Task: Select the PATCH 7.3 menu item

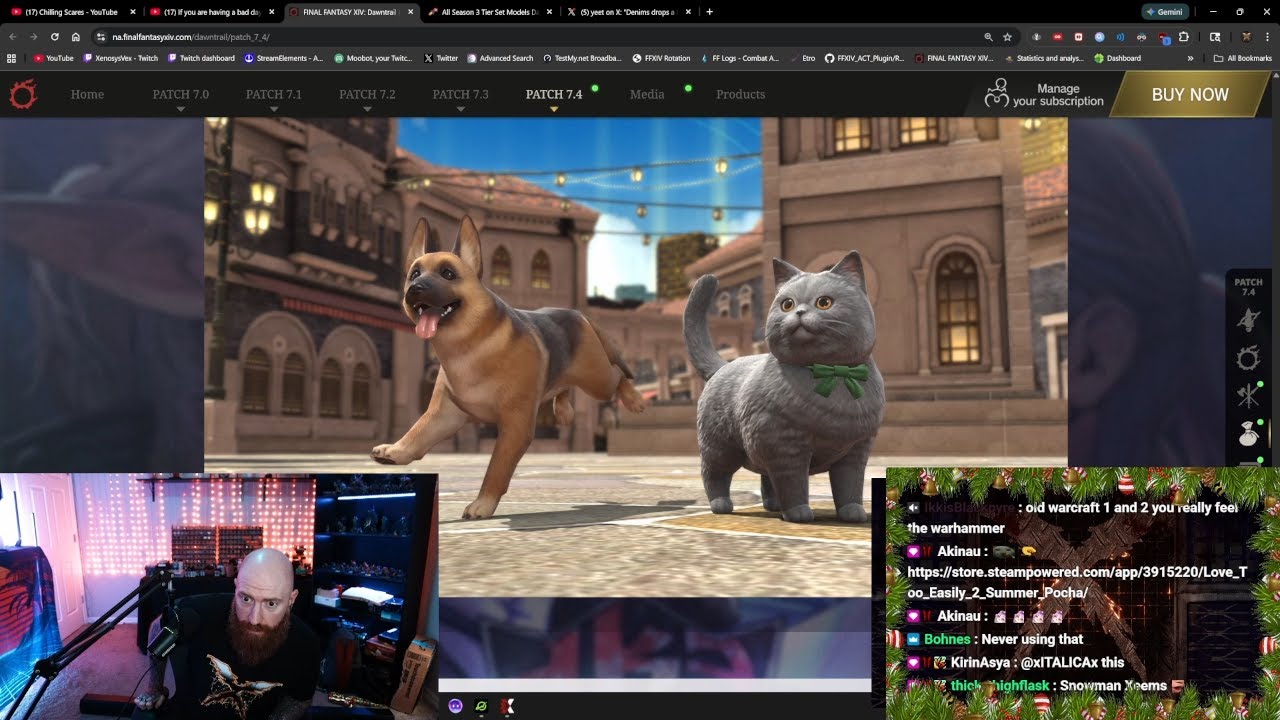Action: click(x=460, y=94)
